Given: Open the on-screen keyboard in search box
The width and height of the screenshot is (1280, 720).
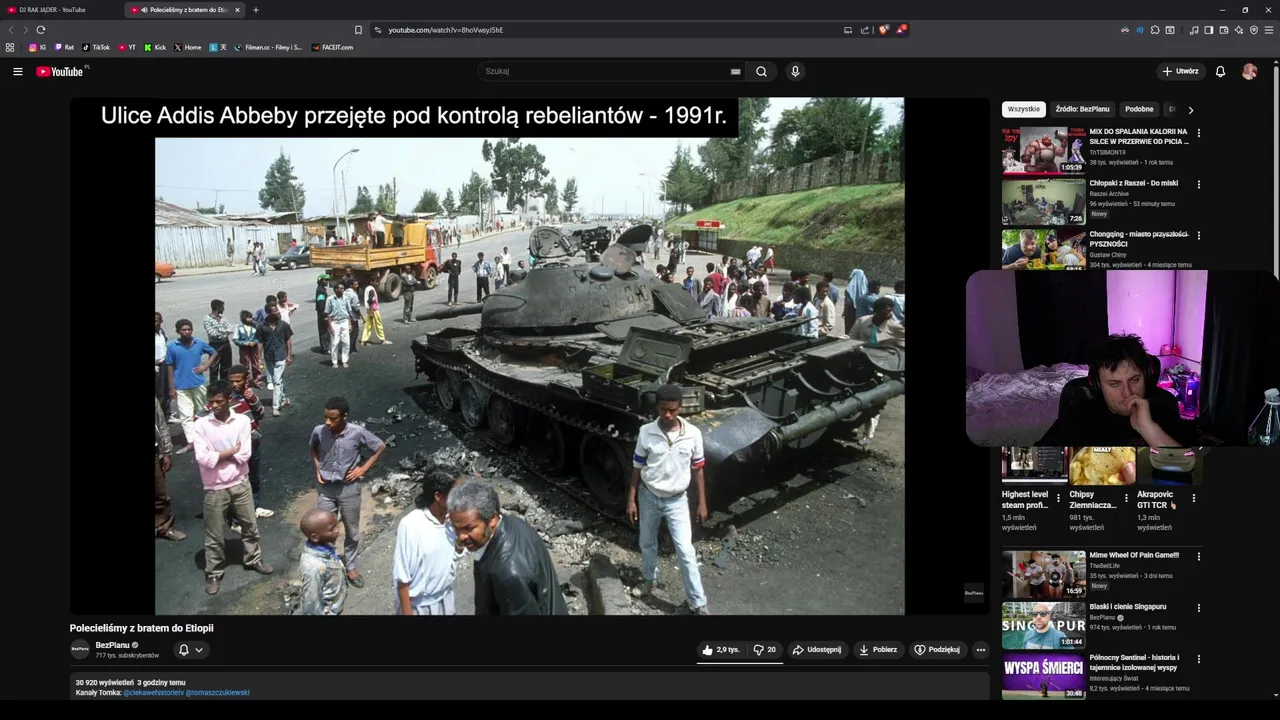Looking at the screenshot, I should tap(736, 72).
